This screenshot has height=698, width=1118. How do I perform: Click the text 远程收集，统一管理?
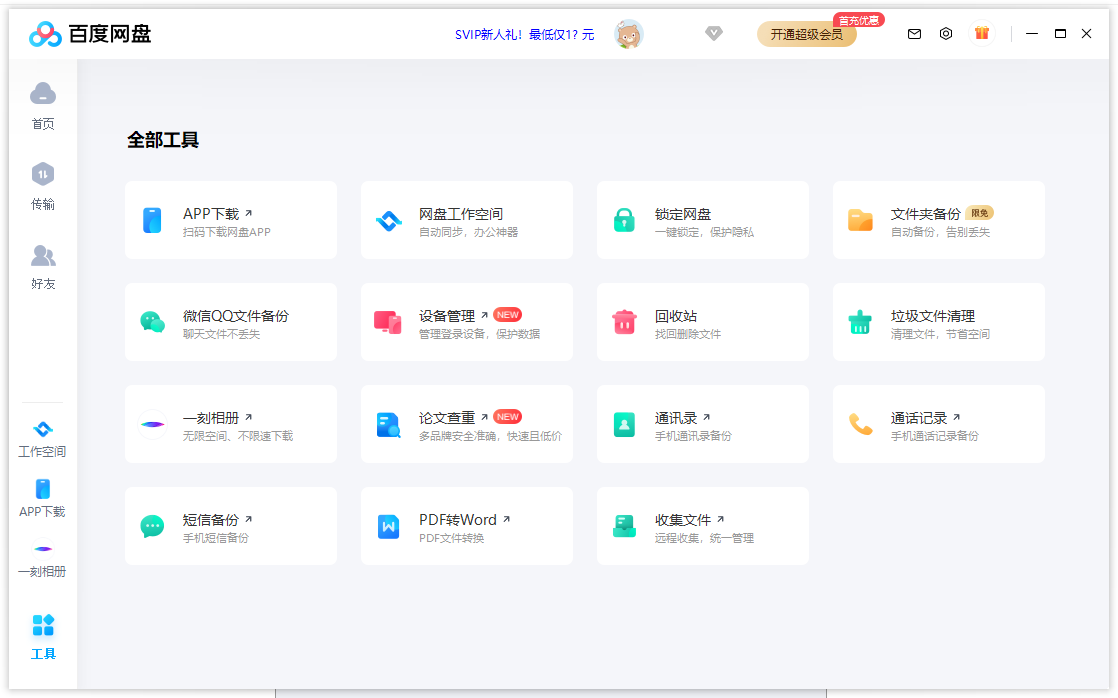[704, 538]
